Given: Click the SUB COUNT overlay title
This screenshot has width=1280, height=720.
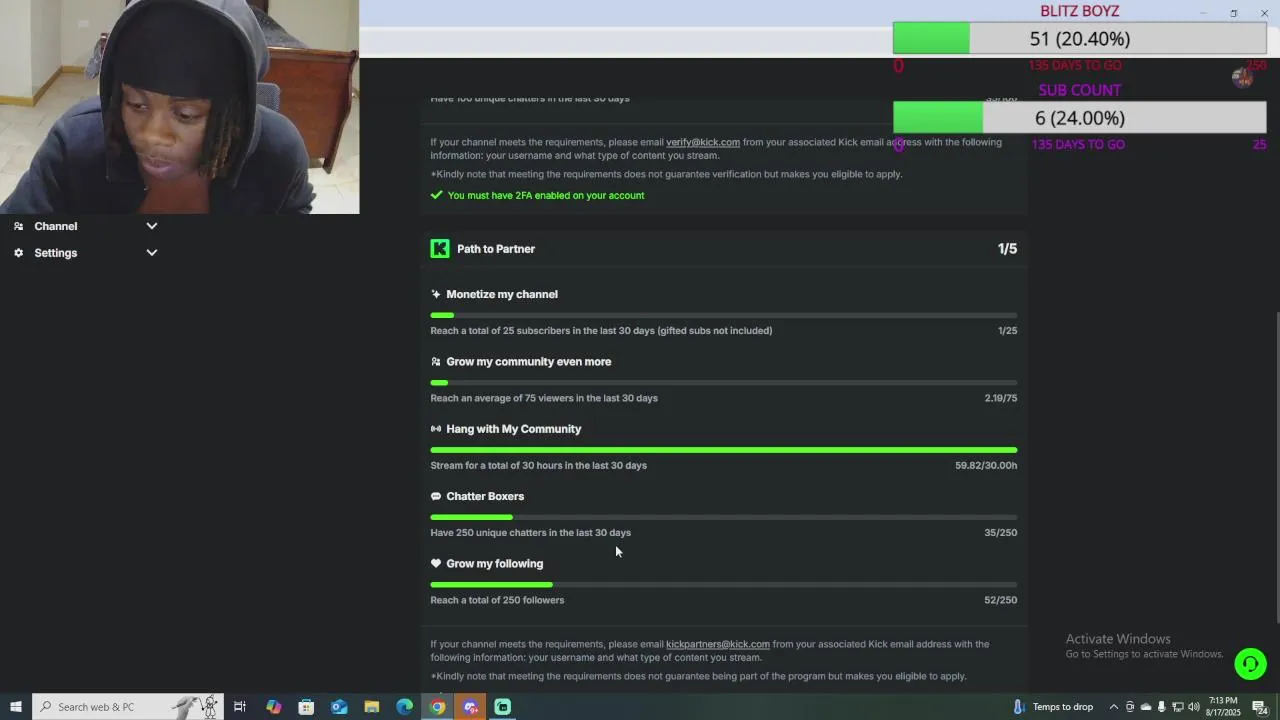Looking at the screenshot, I should (x=1080, y=90).
